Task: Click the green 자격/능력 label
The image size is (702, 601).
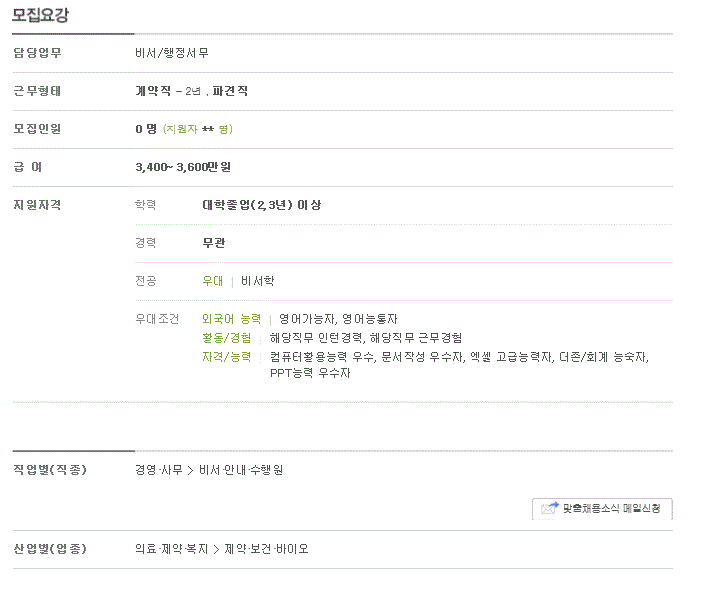Action: pos(227,357)
